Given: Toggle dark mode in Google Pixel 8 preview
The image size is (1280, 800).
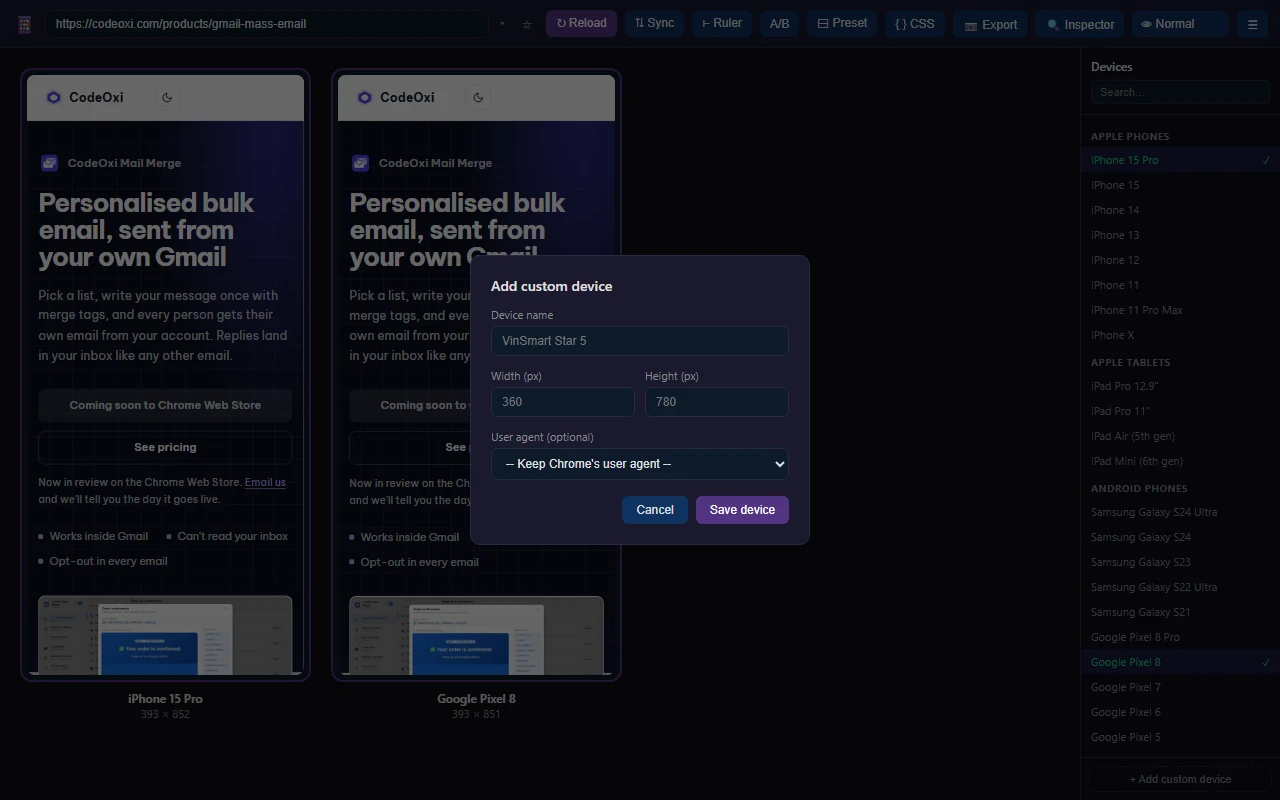Looking at the screenshot, I should point(478,97).
